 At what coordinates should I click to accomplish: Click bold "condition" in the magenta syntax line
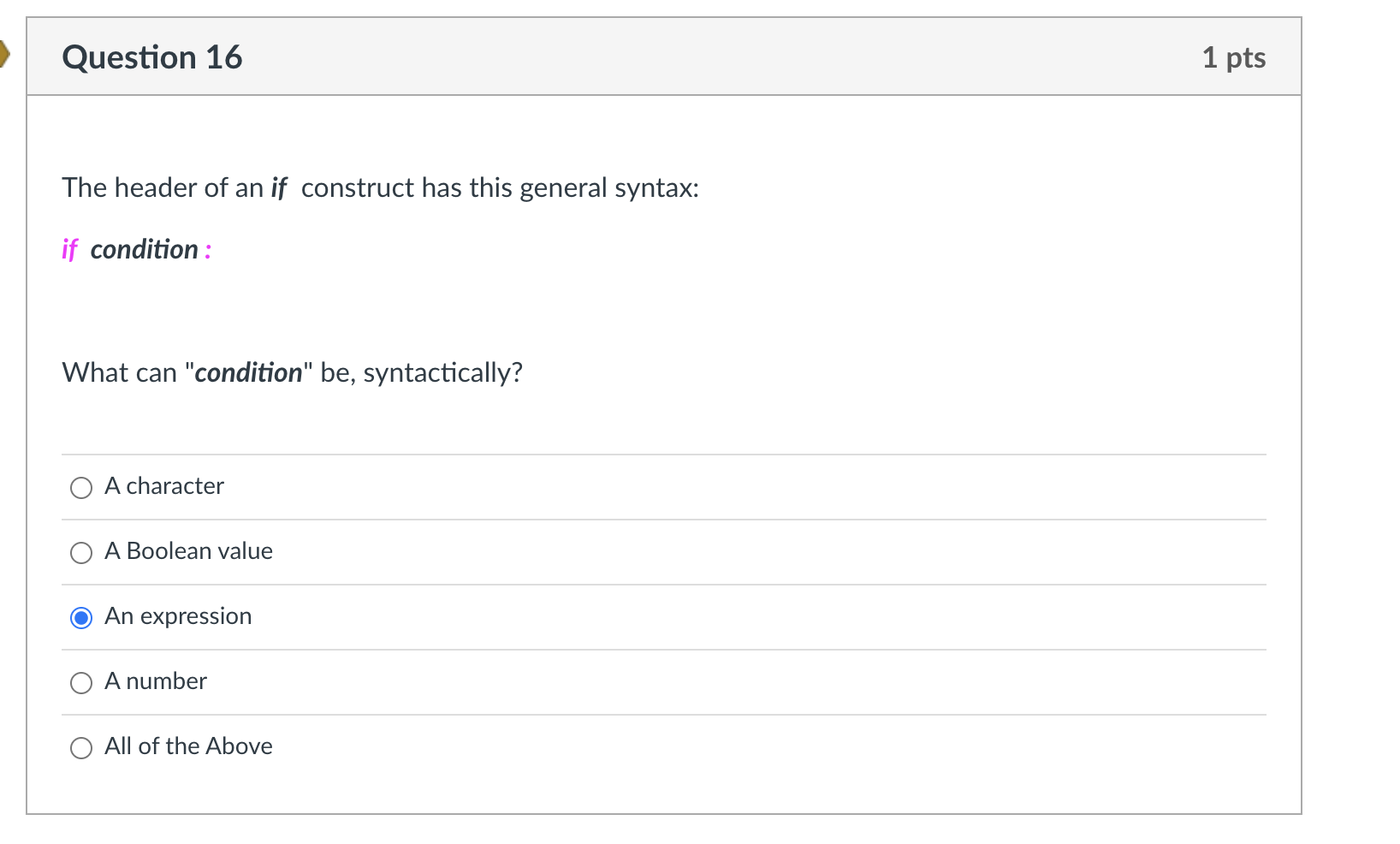(x=144, y=250)
